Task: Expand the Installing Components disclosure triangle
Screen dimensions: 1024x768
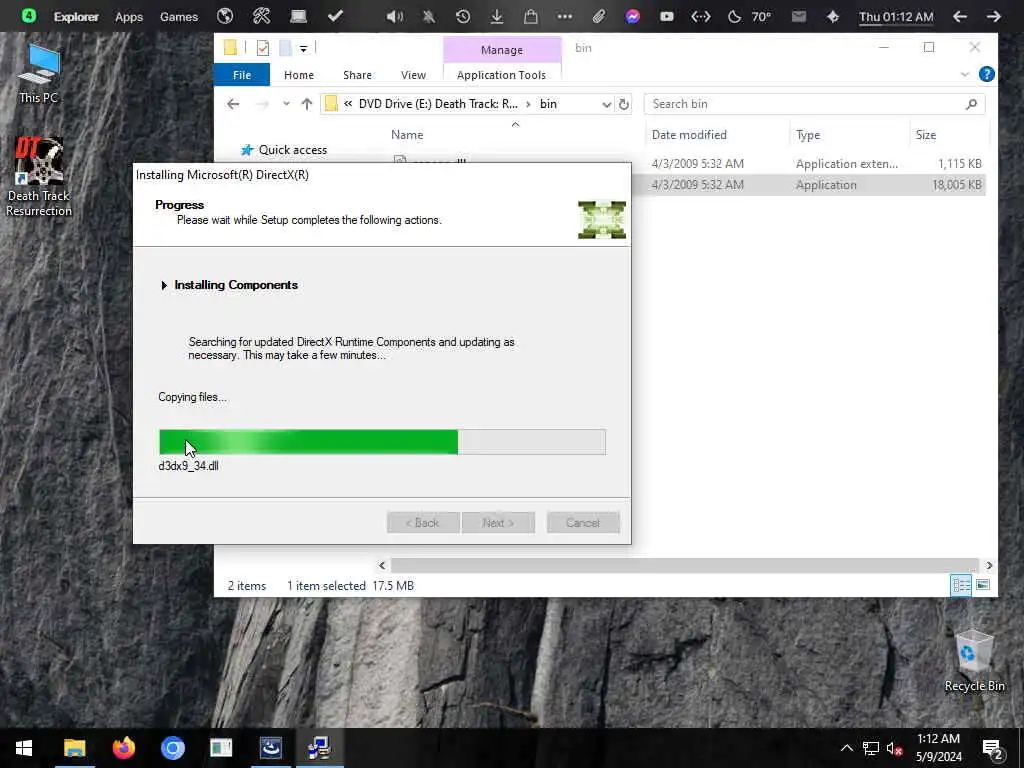Action: [164, 285]
